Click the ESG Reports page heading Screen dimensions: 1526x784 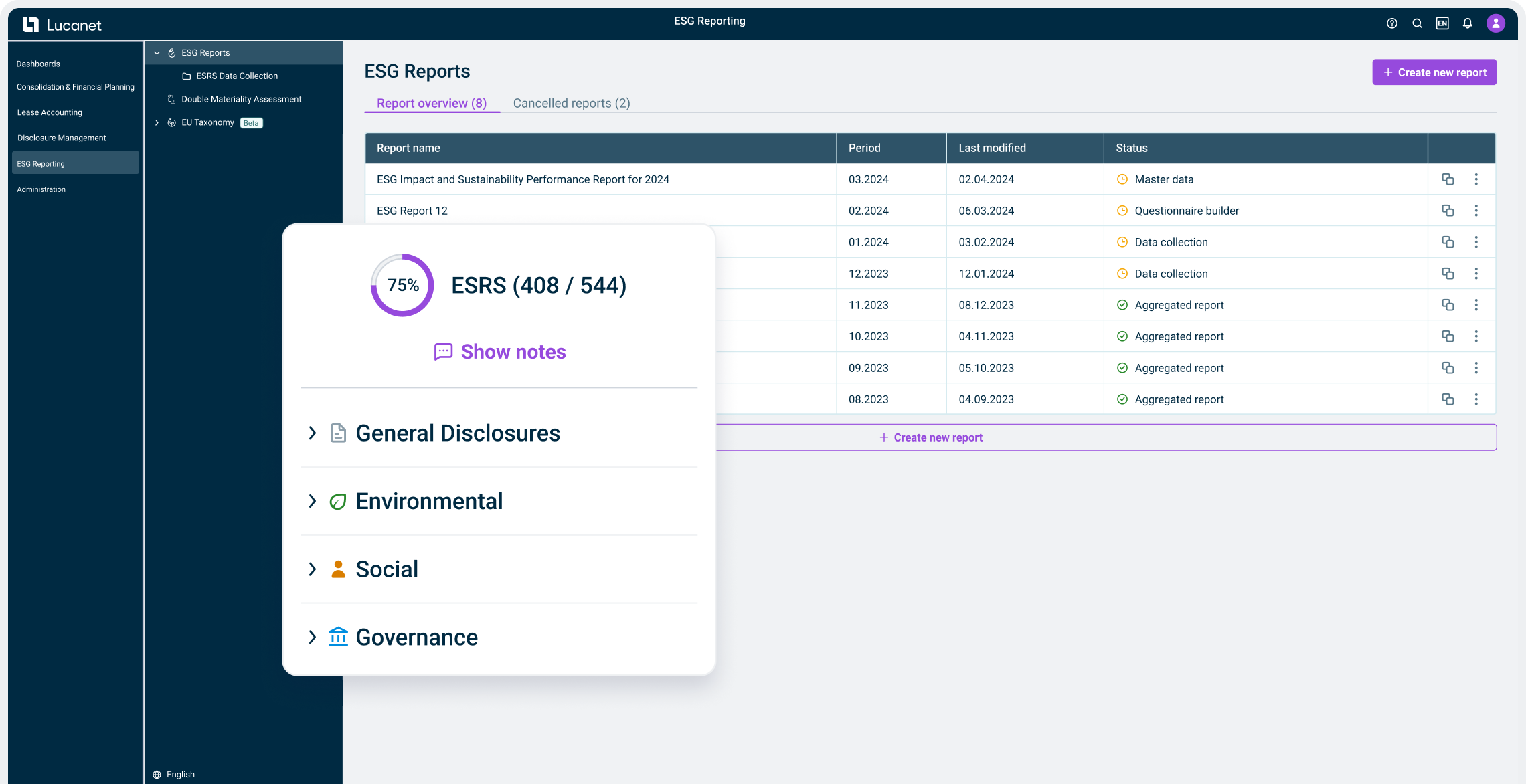[x=417, y=71]
